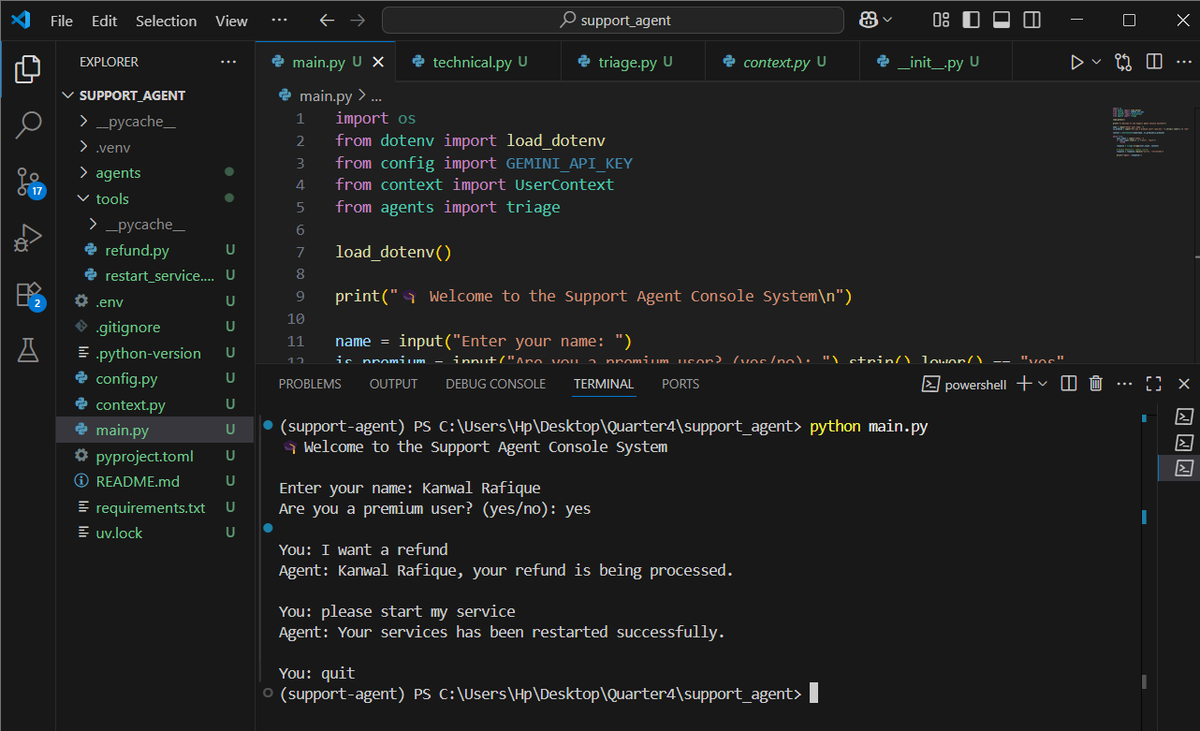Screen dimensions: 1200x731
Task: Customize layout icon in title bar
Action: coord(940,20)
